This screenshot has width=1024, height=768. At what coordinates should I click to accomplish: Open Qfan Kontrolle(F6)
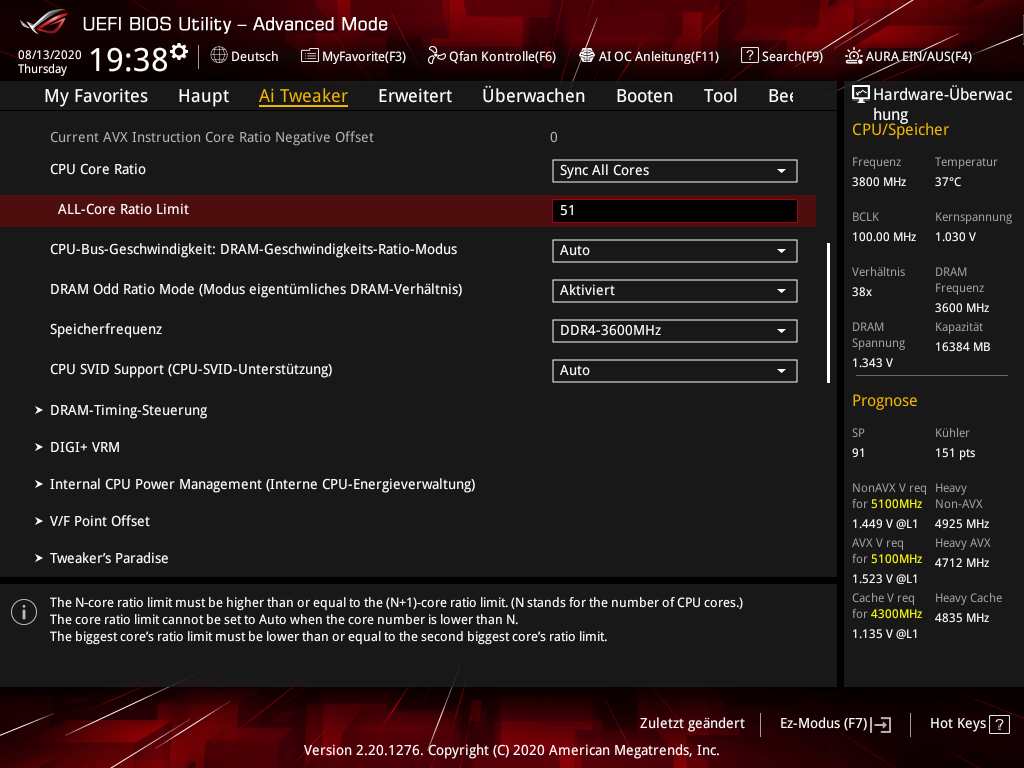coord(492,56)
